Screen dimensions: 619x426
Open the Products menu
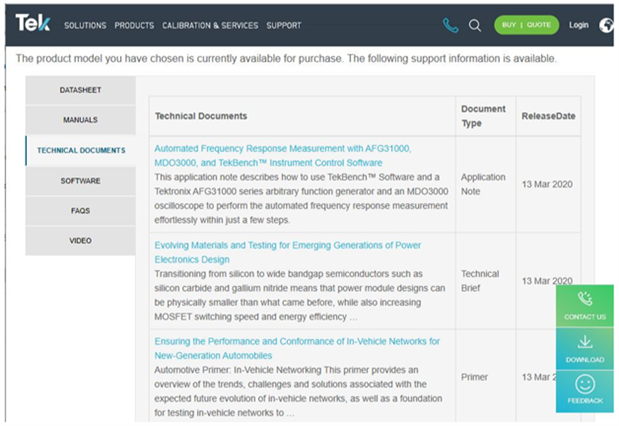(x=134, y=25)
